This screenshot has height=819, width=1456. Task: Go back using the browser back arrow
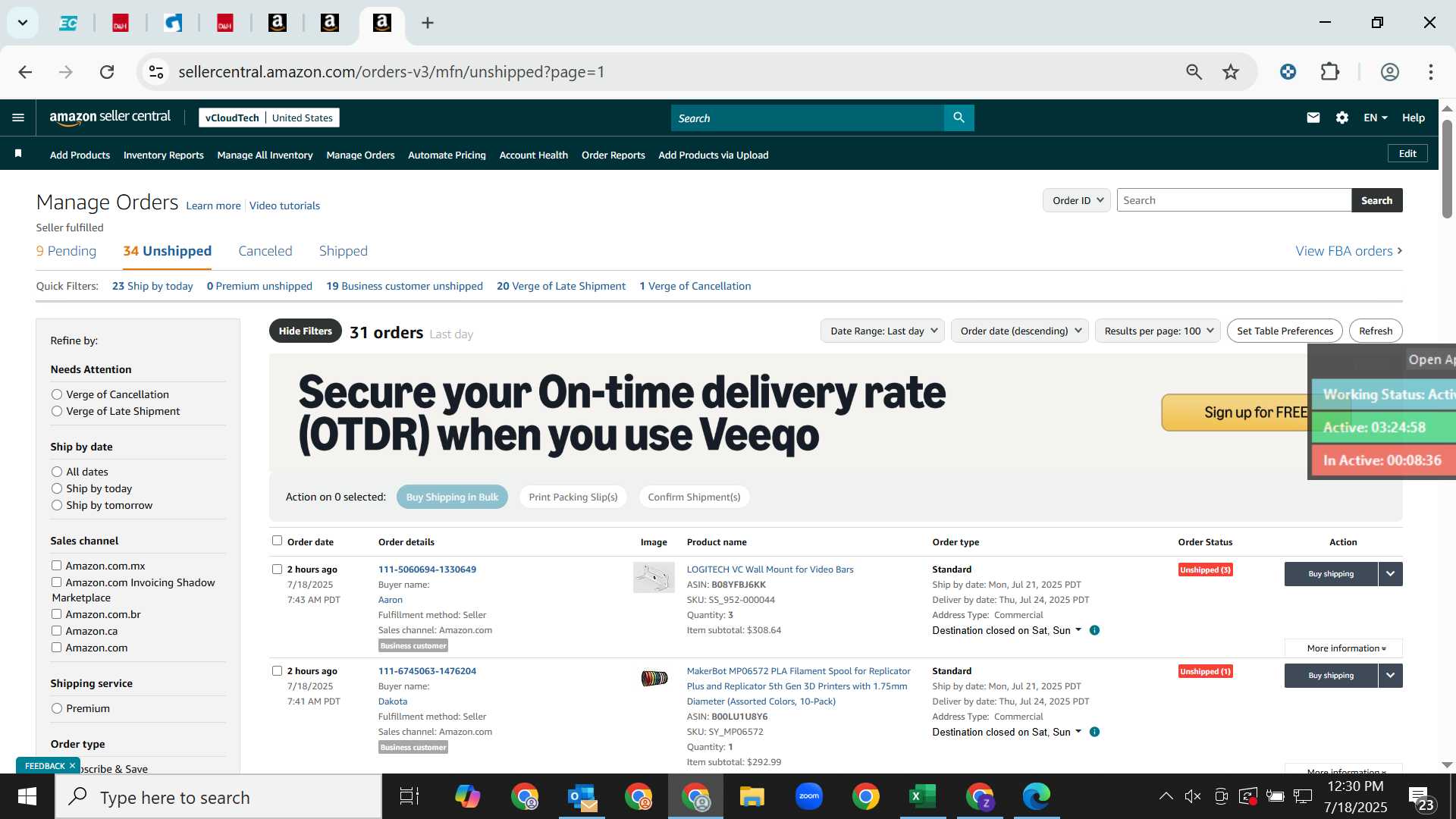(25, 72)
